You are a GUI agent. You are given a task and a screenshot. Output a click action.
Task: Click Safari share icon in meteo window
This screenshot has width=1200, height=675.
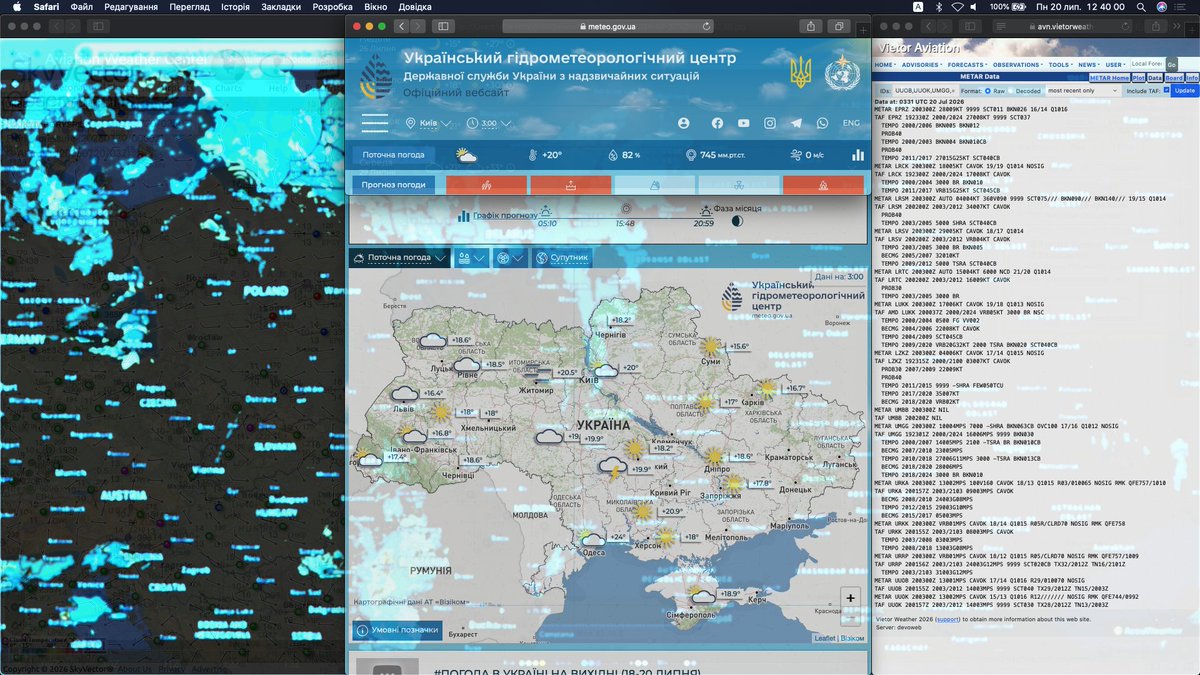811,26
